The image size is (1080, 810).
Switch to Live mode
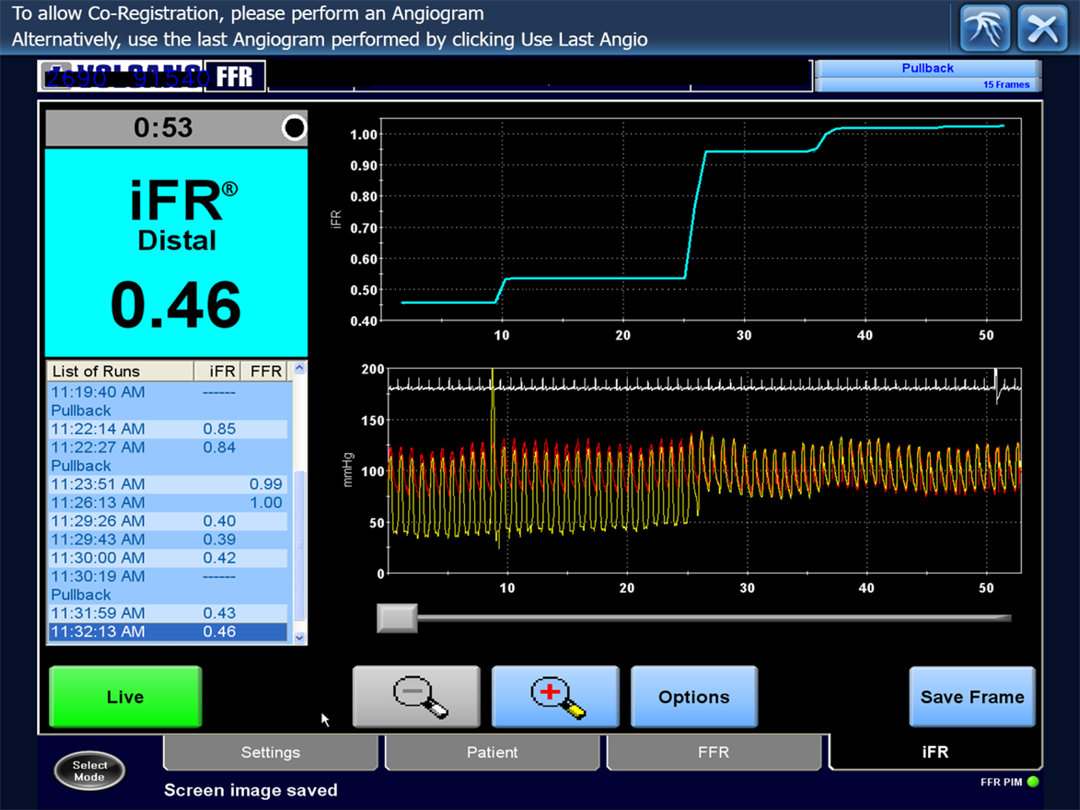coord(125,696)
